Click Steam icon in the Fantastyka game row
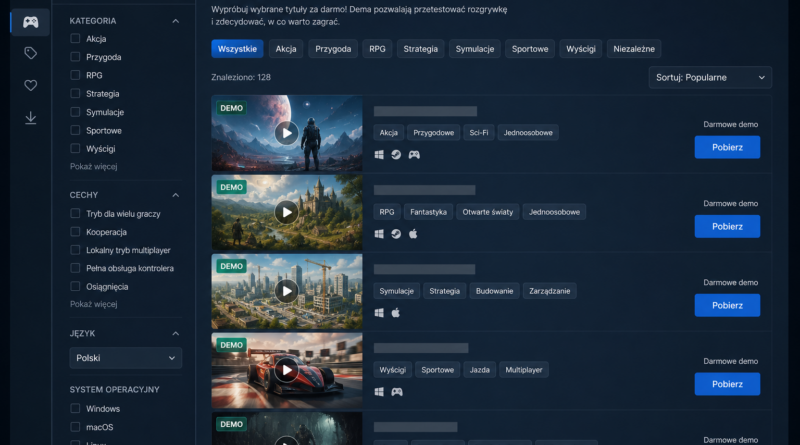This screenshot has height=445, width=800. tap(396, 234)
